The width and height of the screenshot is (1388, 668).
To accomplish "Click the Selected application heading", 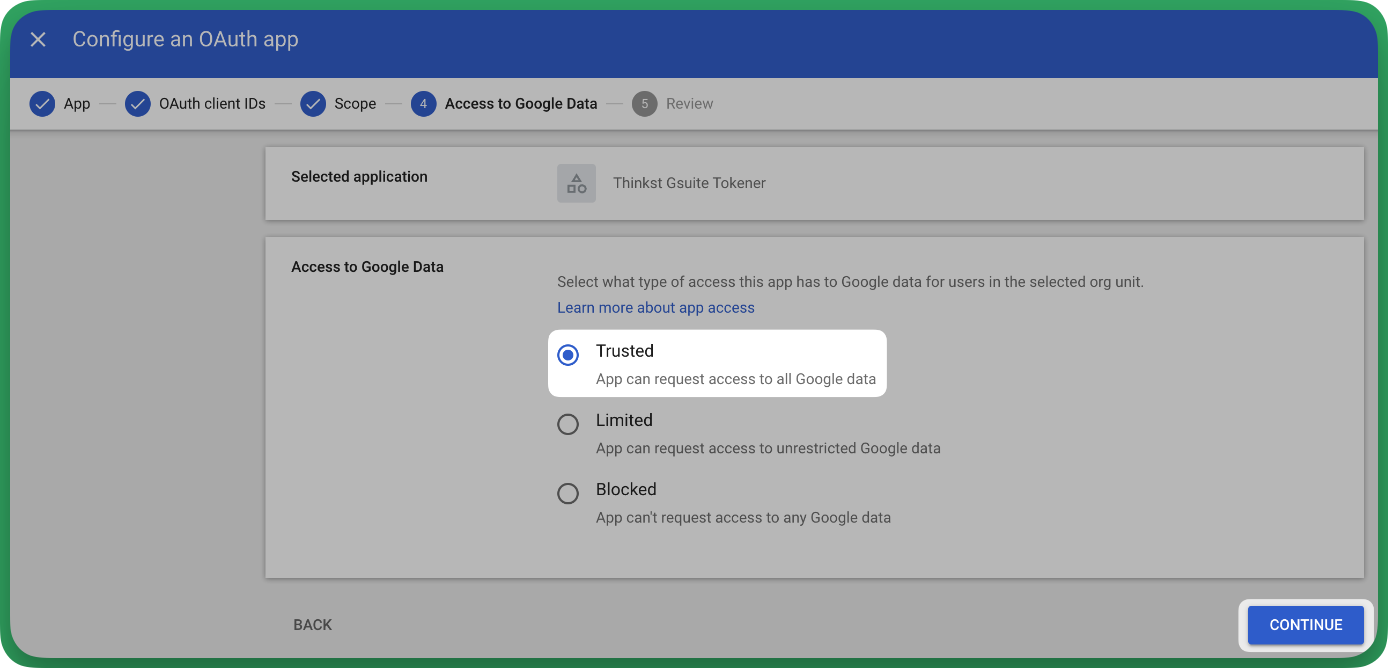I will tap(359, 177).
